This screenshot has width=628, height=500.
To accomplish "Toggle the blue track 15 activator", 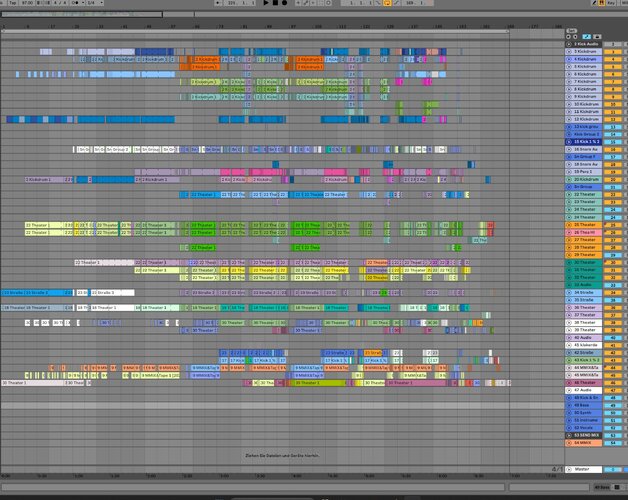I will (612, 142).
